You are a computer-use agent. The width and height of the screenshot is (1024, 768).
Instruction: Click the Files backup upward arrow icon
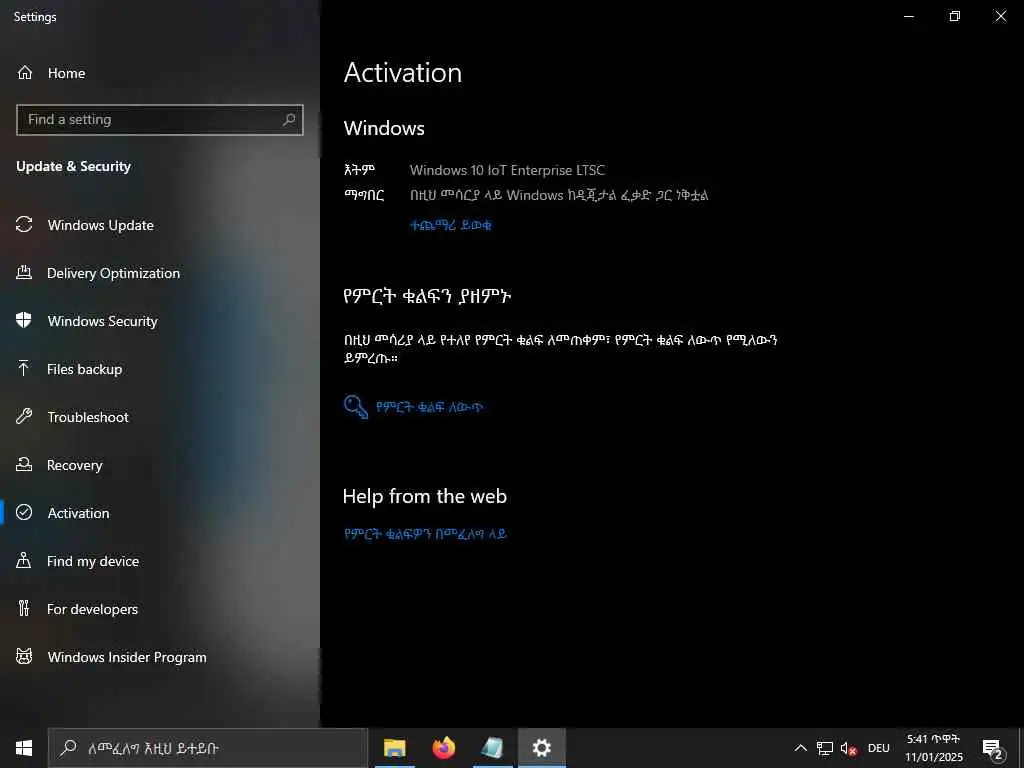click(24, 368)
